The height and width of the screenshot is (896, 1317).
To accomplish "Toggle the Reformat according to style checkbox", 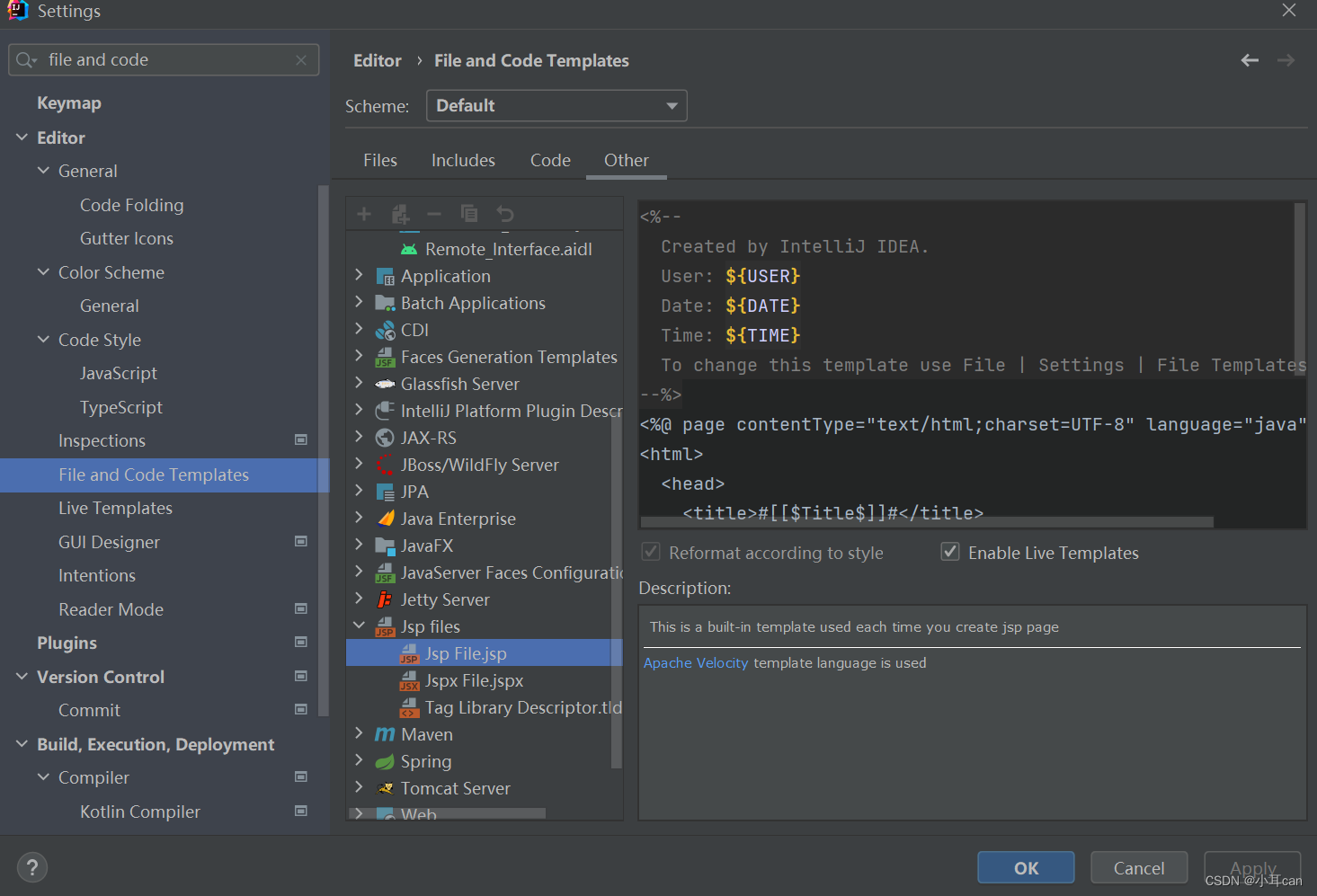I will click(x=651, y=552).
